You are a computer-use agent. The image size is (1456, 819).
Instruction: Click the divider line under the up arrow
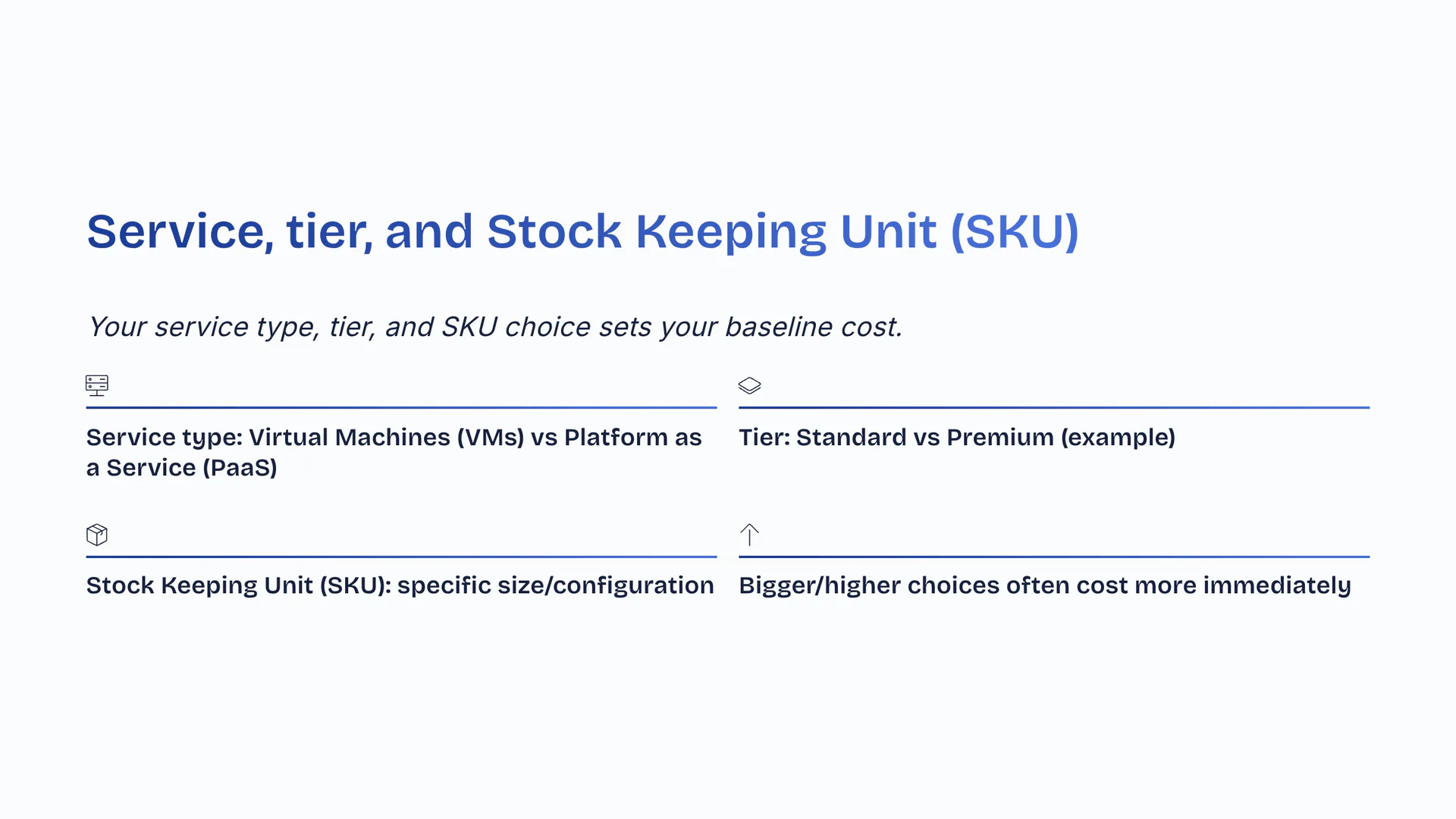[1053, 557]
